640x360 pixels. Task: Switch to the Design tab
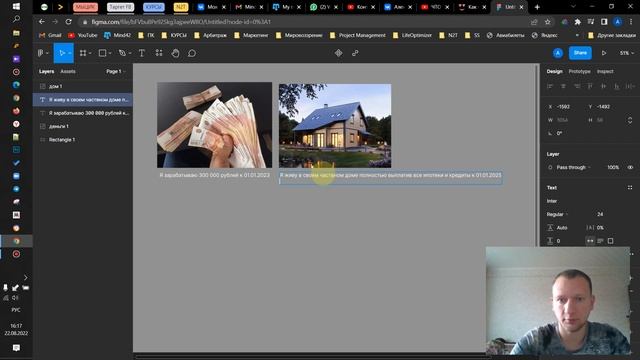pos(554,71)
